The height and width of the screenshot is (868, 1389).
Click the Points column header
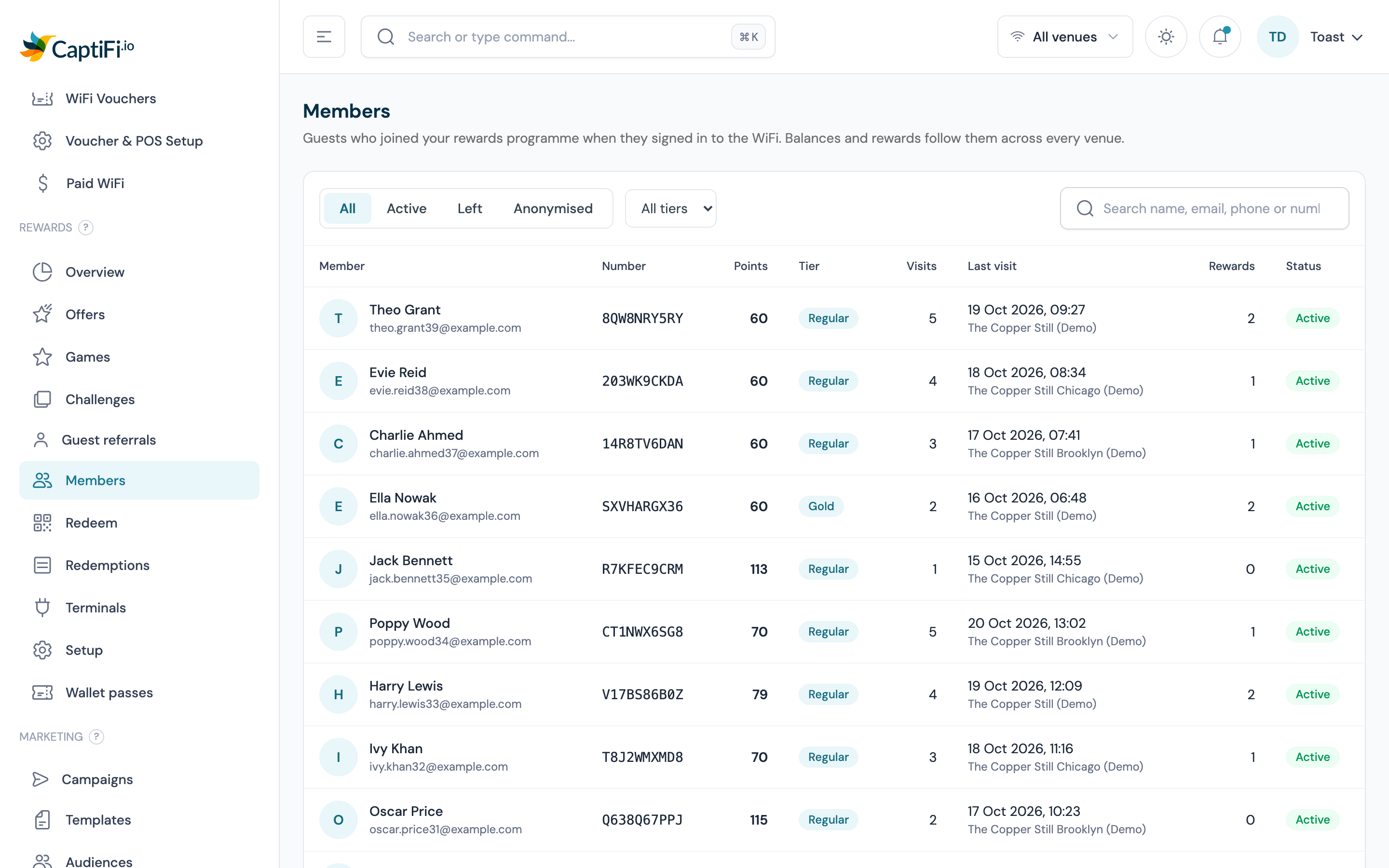[750, 266]
